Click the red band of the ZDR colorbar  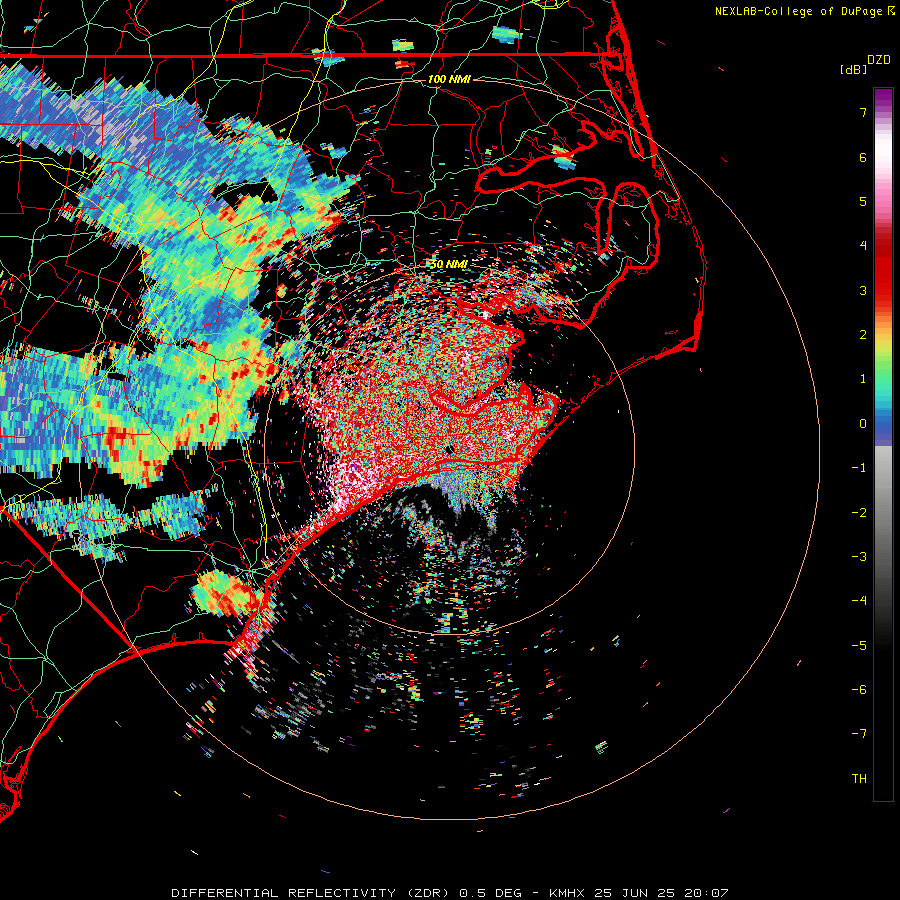pyautogui.click(x=883, y=270)
